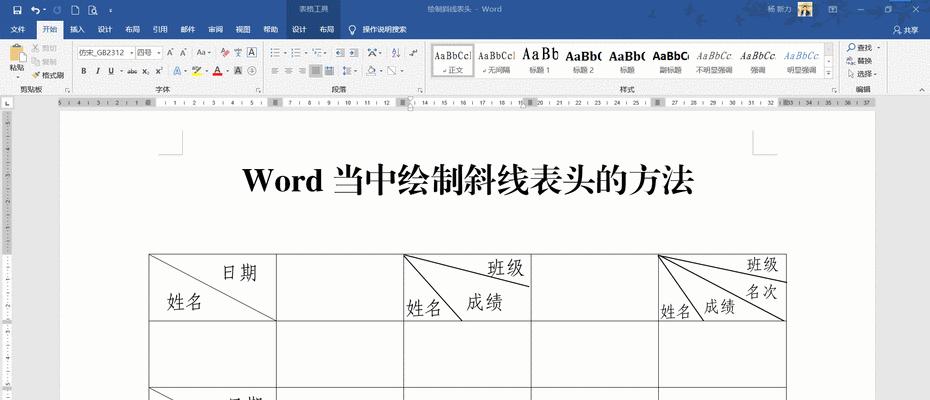The image size is (930, 400).
Task: Switch to the 审阅 (Review) tab
Action: 215,29
